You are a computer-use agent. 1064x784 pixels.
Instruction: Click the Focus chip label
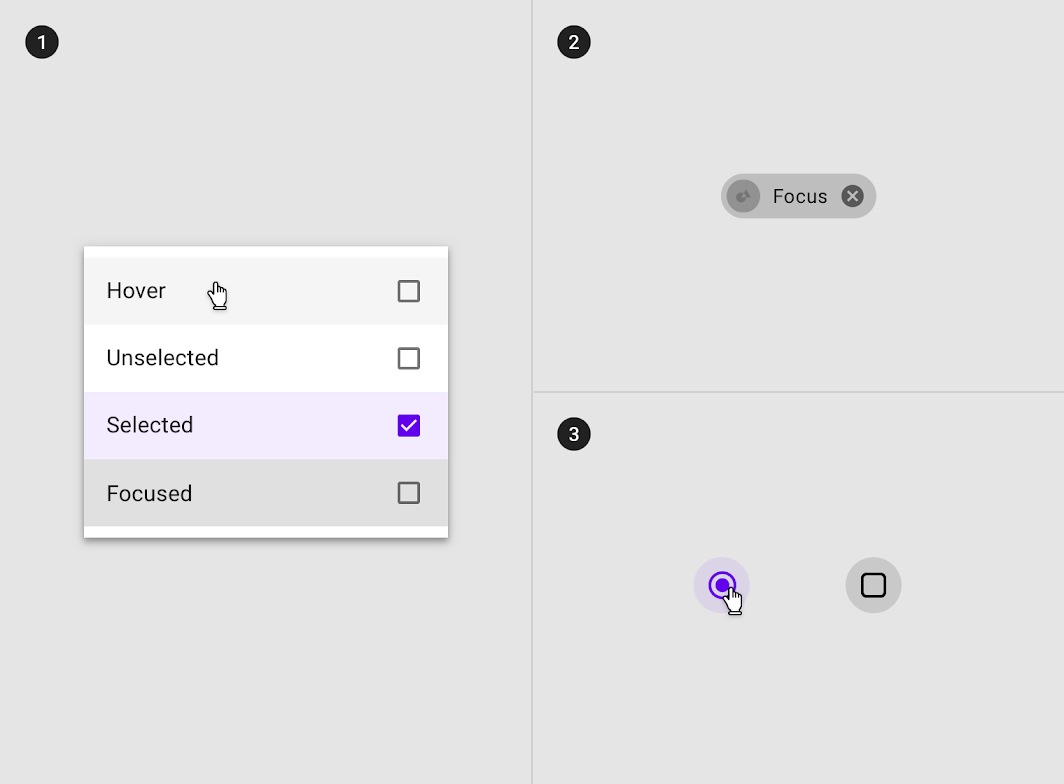pyautogui.click(x=799, y=196)
